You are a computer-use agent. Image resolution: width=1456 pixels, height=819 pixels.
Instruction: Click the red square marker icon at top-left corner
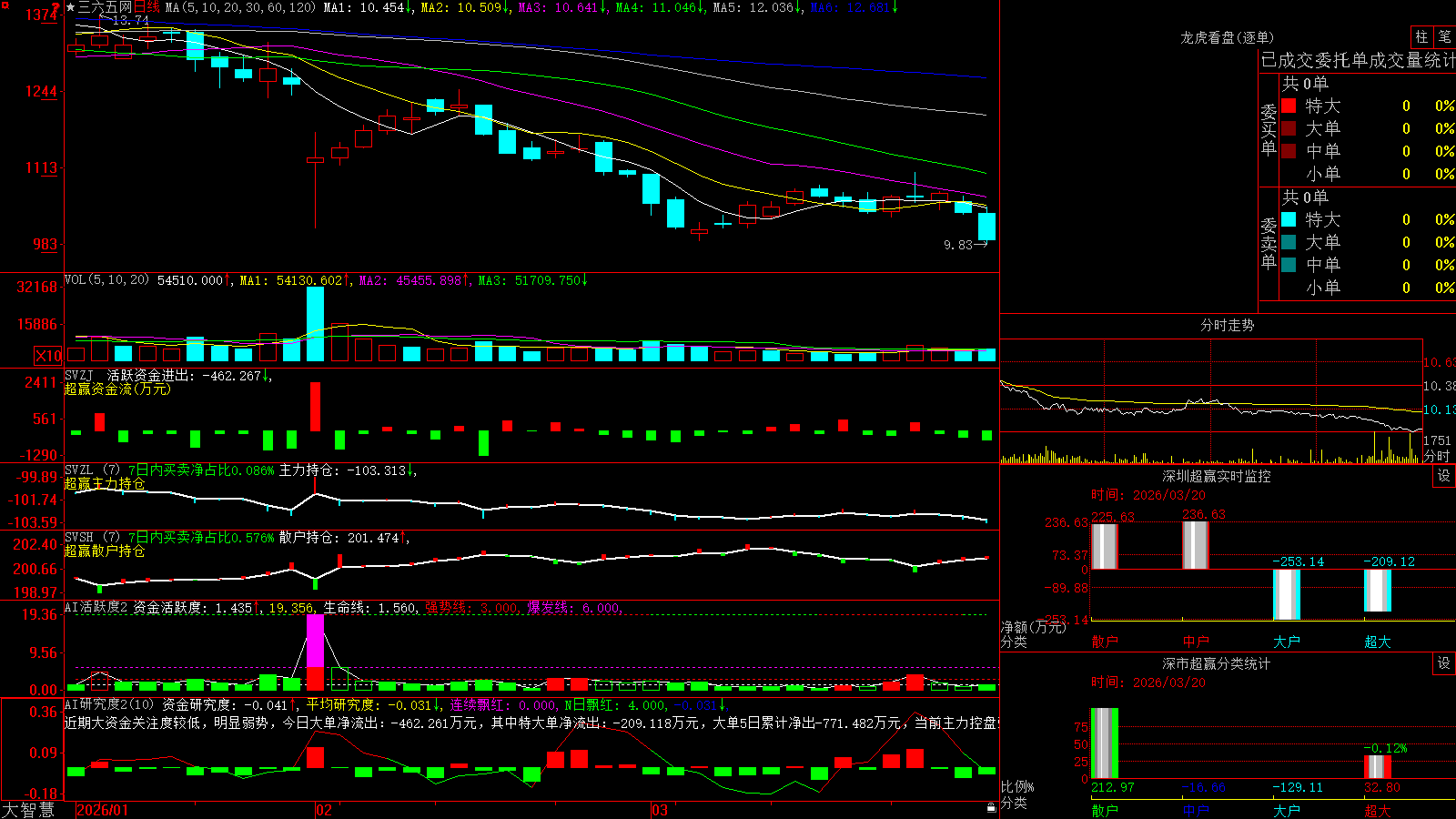tap(4, 4)
